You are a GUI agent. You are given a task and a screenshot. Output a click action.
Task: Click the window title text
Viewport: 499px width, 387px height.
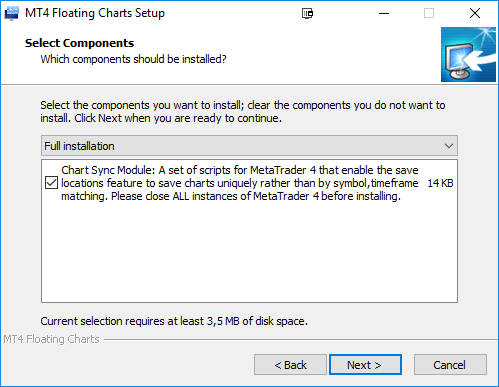(95, 13)
